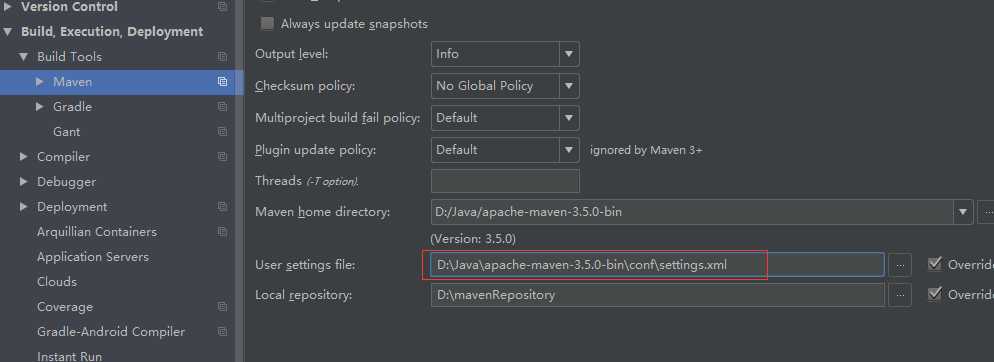994x362 pixels.
Task: Collapse Build, Execution, Deployment section
Action: [x=7, y=32]
